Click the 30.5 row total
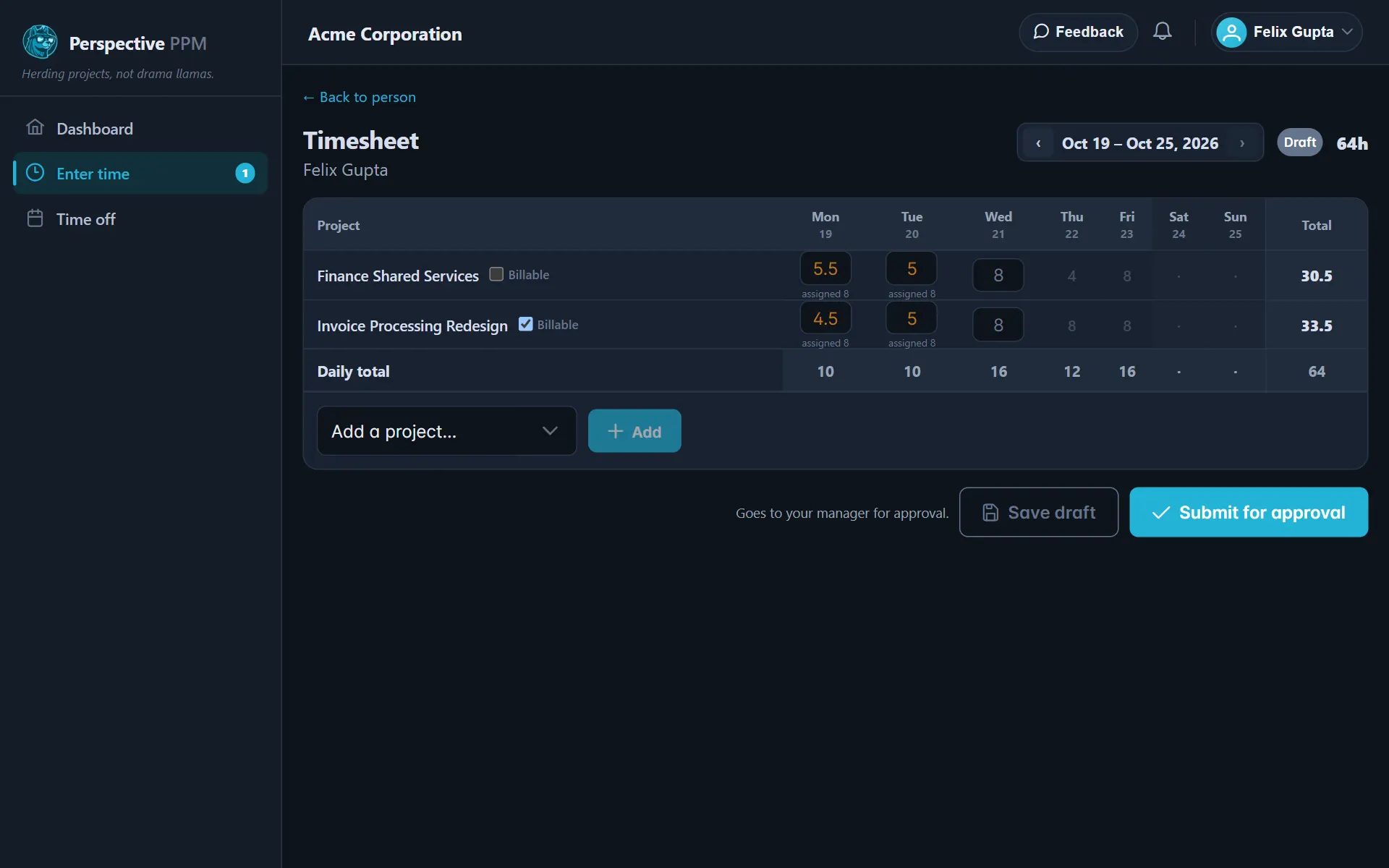The height and width of the screenshot is (868, 1389). tap(1316, 276)
